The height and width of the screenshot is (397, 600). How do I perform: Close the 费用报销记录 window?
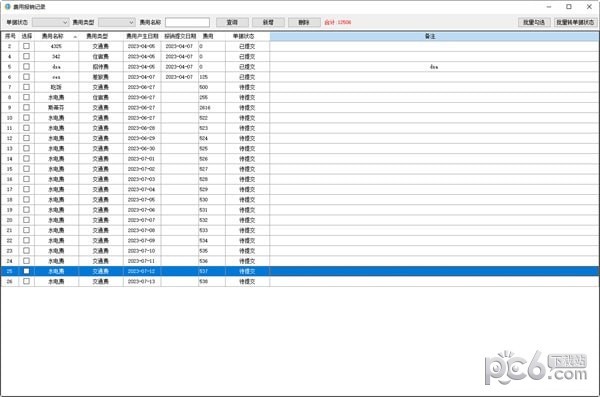tap(589, 7)
